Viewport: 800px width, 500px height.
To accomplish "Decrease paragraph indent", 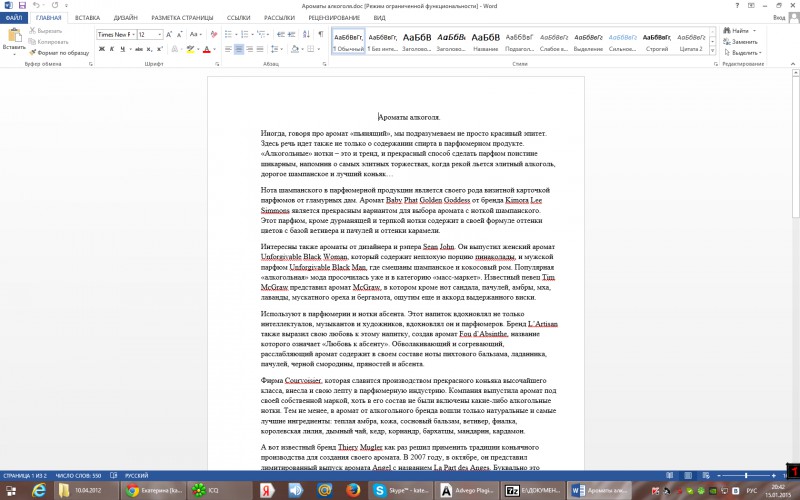I will pyautogui.click(x=281, y=34).
